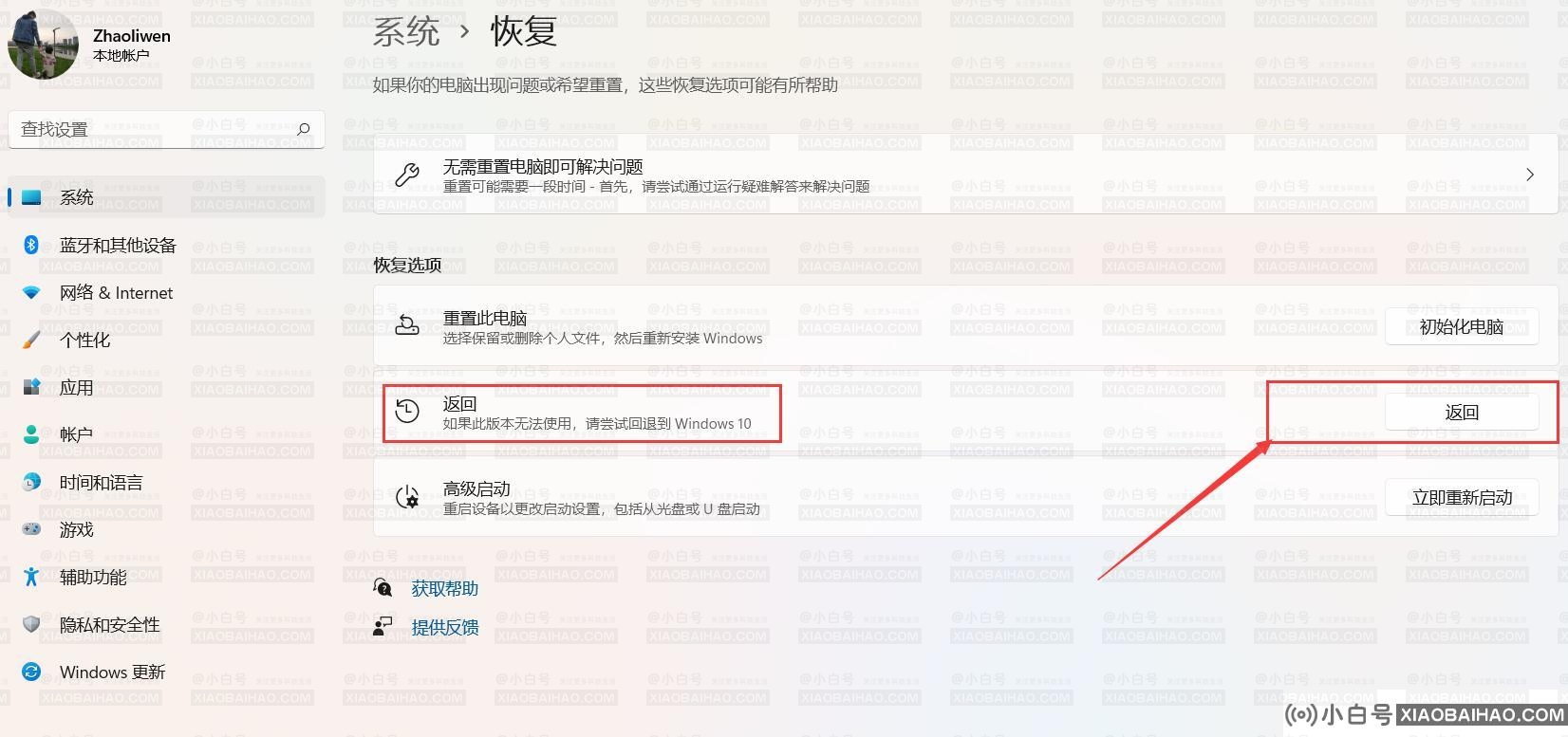
Task: Open 蓝牙和其他设备 settings
Action: pos(118,245)
